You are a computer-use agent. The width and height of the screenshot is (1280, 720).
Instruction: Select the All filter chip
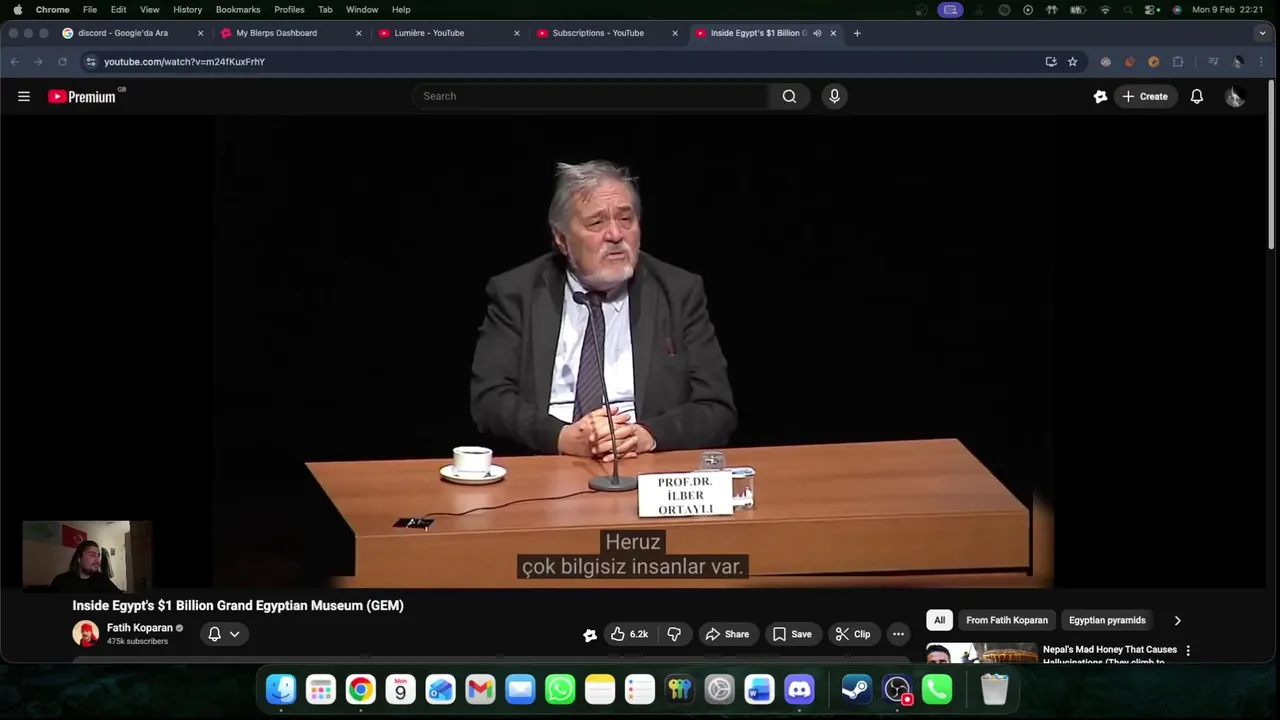coord(939,620)
